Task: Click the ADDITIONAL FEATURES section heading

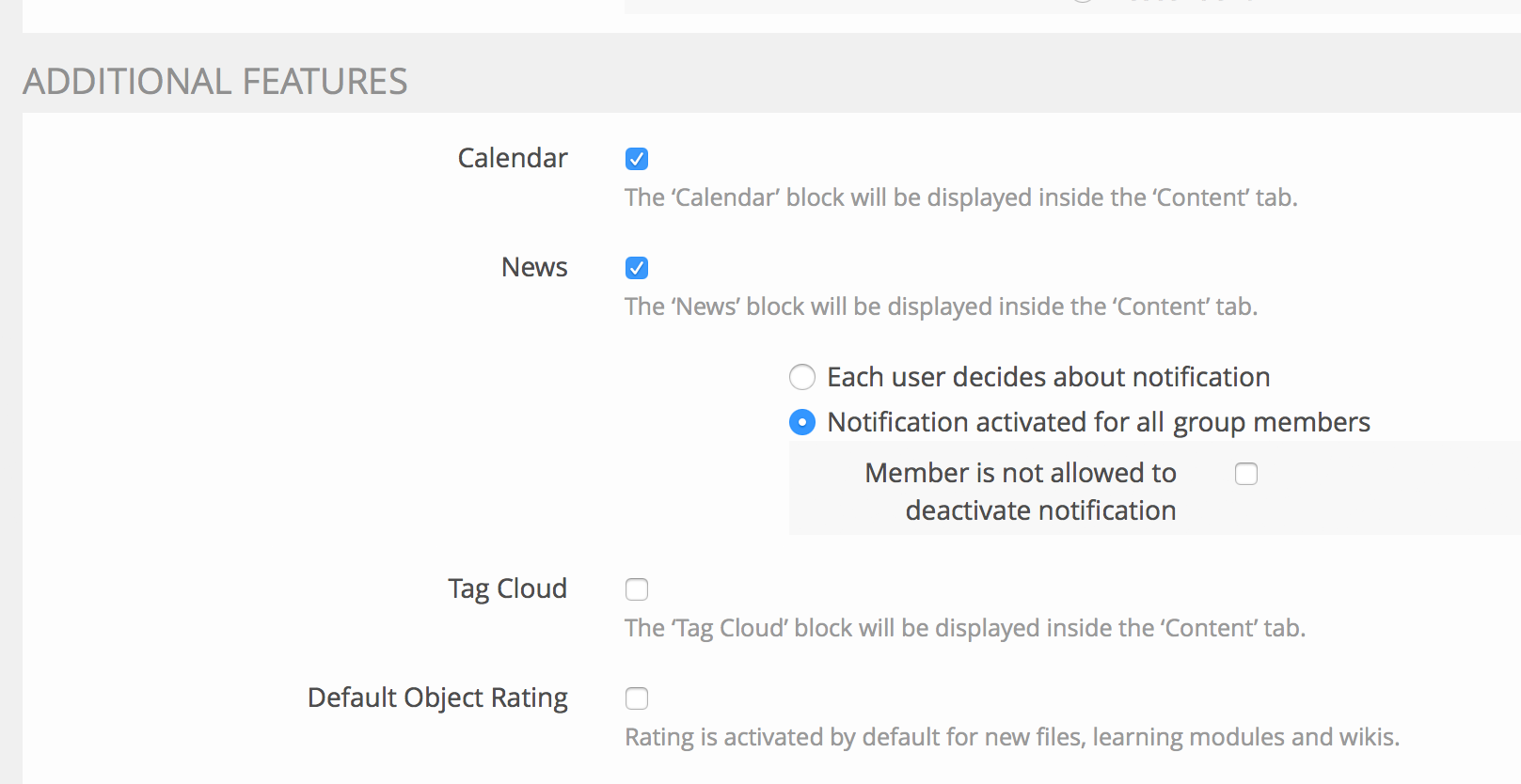Action: 215,82
